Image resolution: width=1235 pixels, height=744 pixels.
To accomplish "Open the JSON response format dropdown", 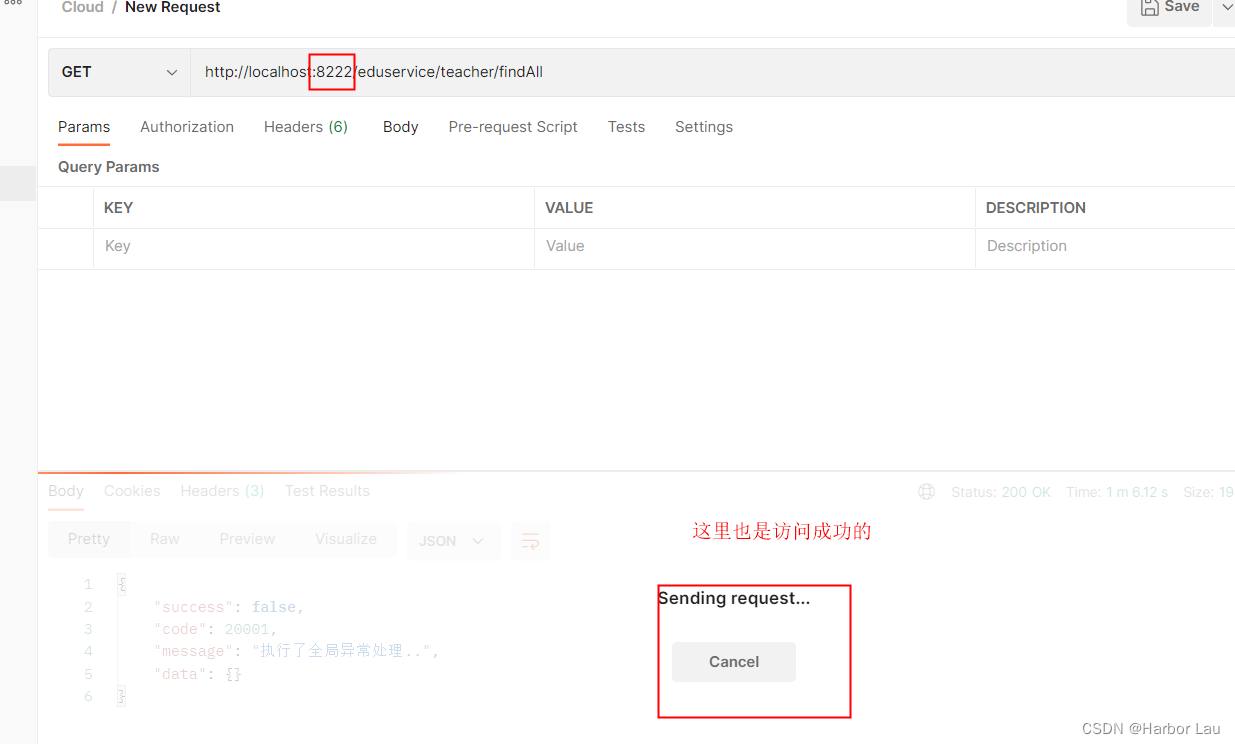I will pos(453,541).
